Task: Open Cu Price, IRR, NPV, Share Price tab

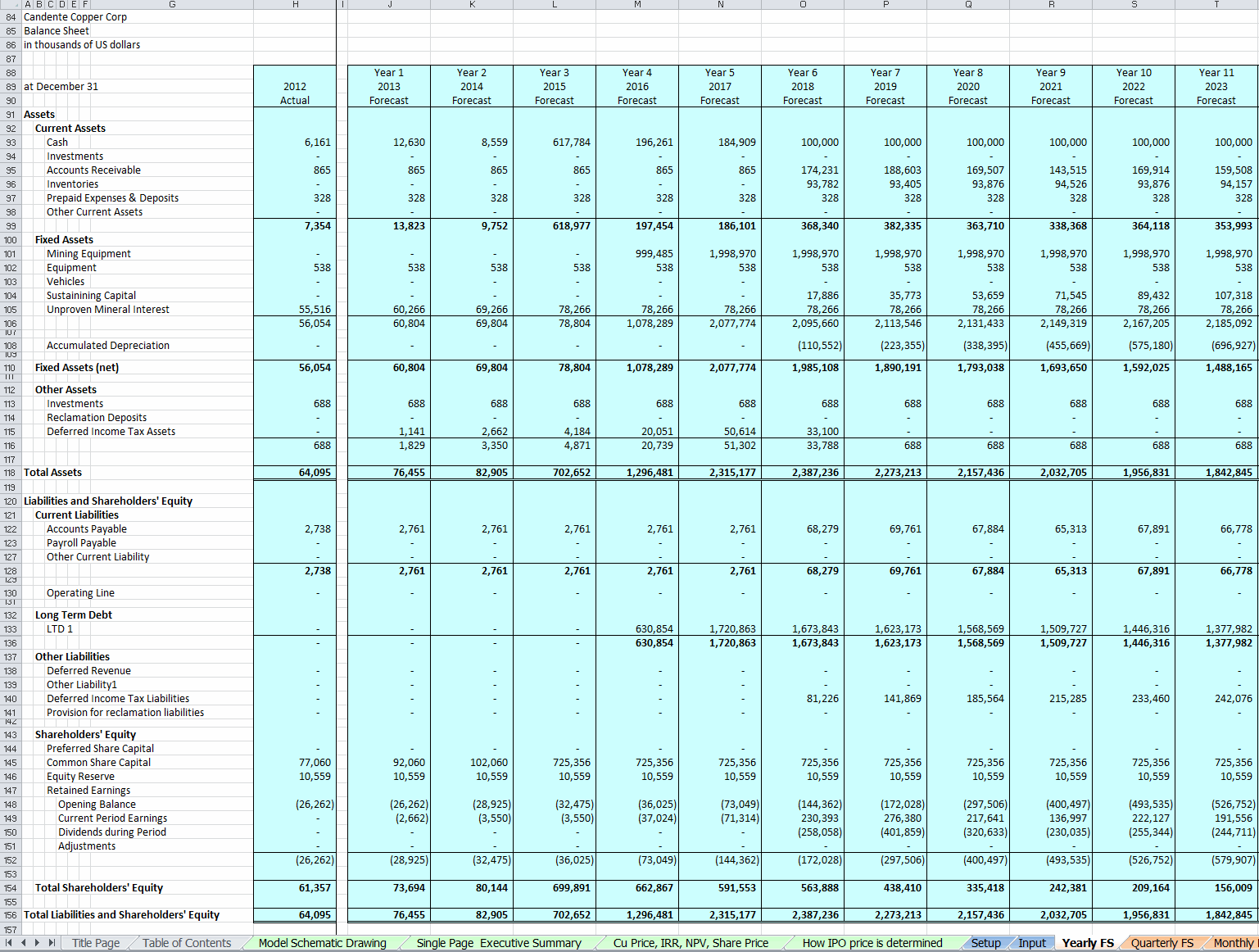Action: (x=691, y=943)
